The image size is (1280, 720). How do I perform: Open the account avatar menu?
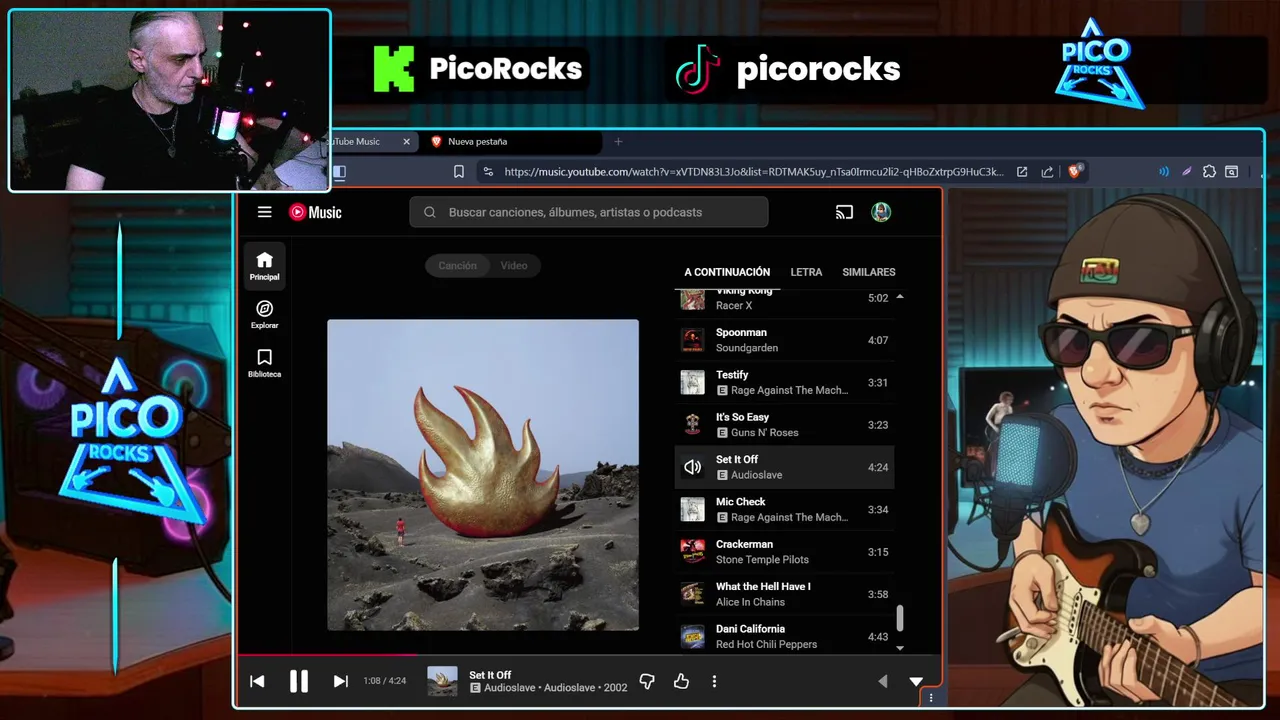tap(881, 212)
